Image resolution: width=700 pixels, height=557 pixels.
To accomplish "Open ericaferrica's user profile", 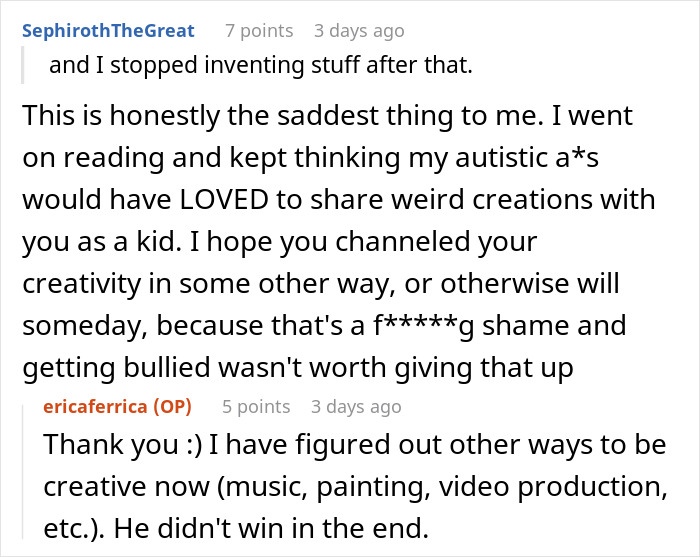I will (x=111, y=406).
